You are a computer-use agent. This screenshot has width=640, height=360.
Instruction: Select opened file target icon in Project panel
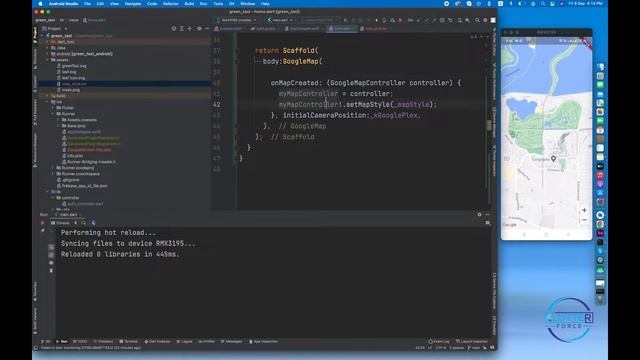click(x=174, y=29)
